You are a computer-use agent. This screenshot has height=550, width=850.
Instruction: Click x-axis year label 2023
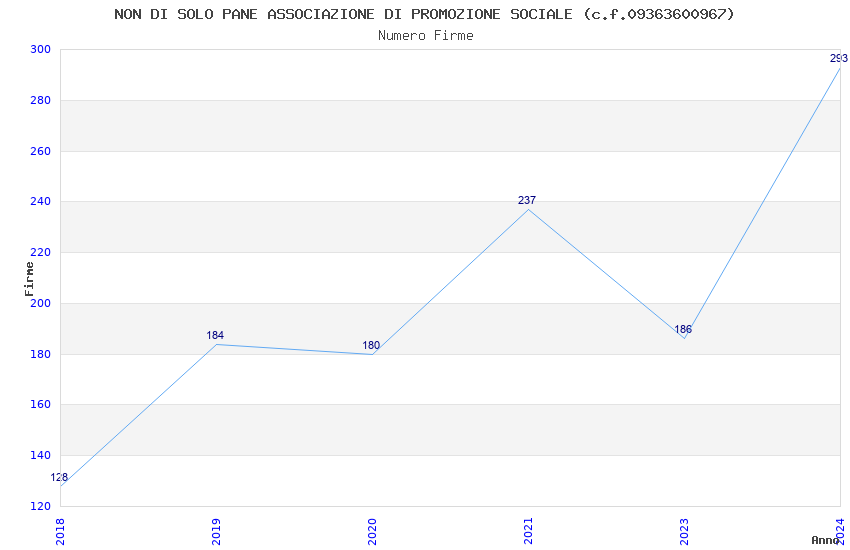coord(685,531)
